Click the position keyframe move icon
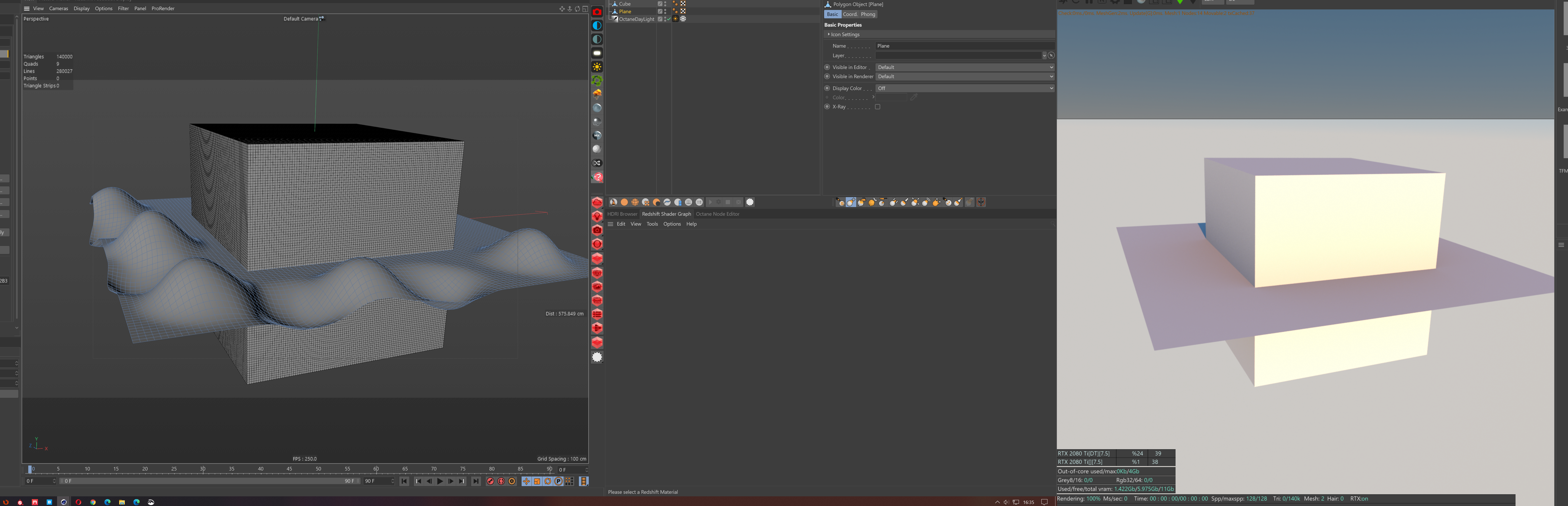Image resolution: width=1568 pixels, height=506 pixels. point(526,481)
